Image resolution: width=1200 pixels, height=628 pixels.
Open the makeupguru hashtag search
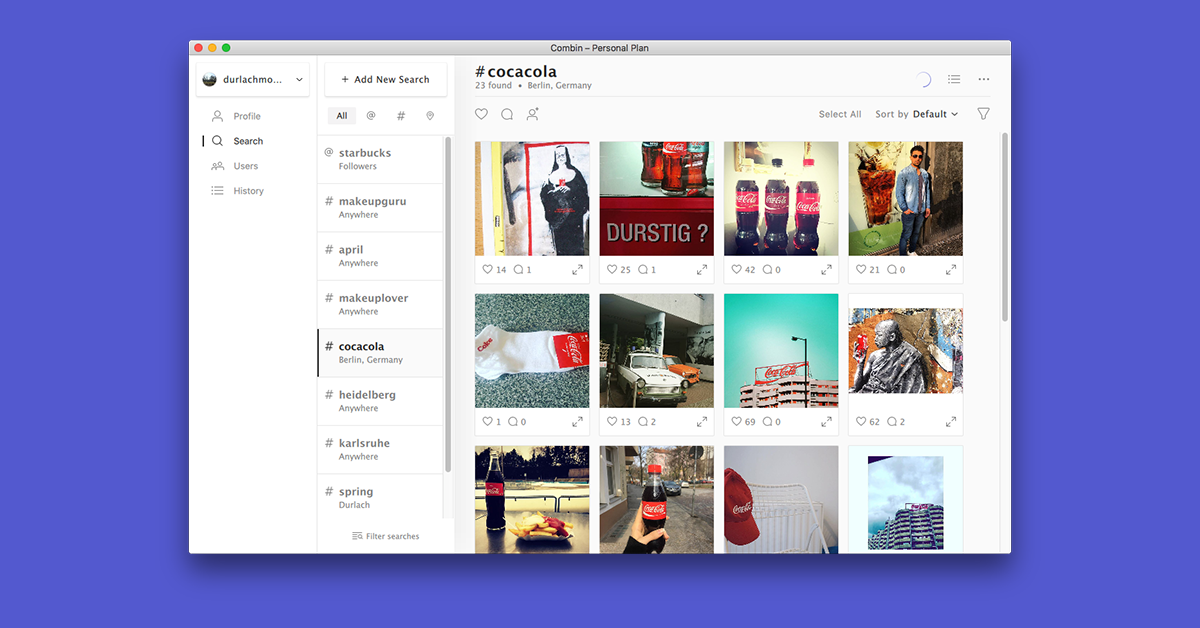pos(380,208)
